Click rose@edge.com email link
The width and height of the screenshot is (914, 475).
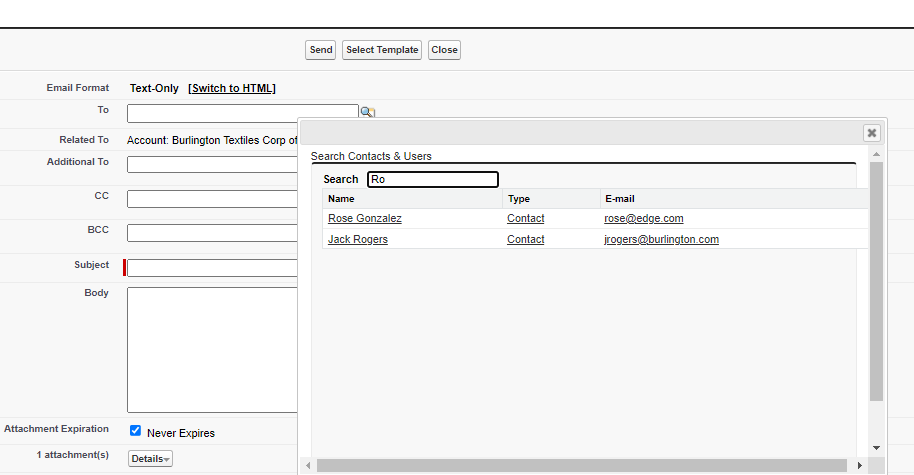coord(644,218)
